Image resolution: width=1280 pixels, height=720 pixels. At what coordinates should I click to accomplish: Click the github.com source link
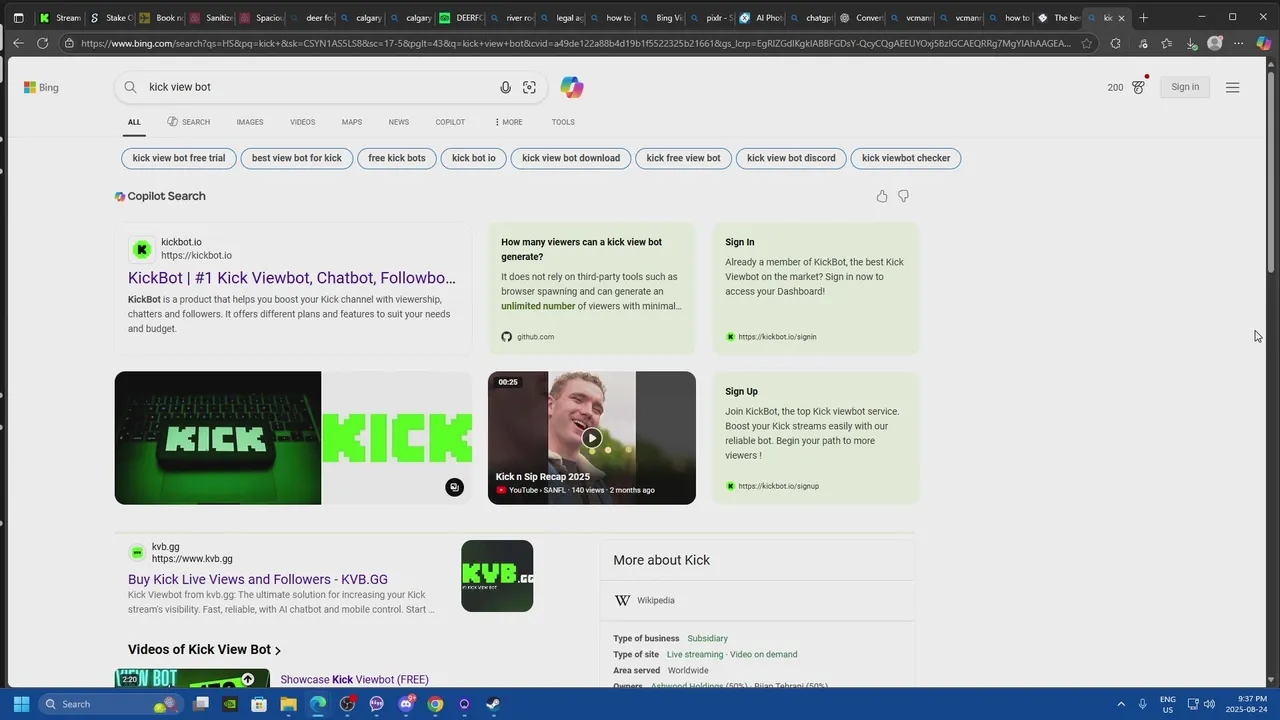point(535,337)
